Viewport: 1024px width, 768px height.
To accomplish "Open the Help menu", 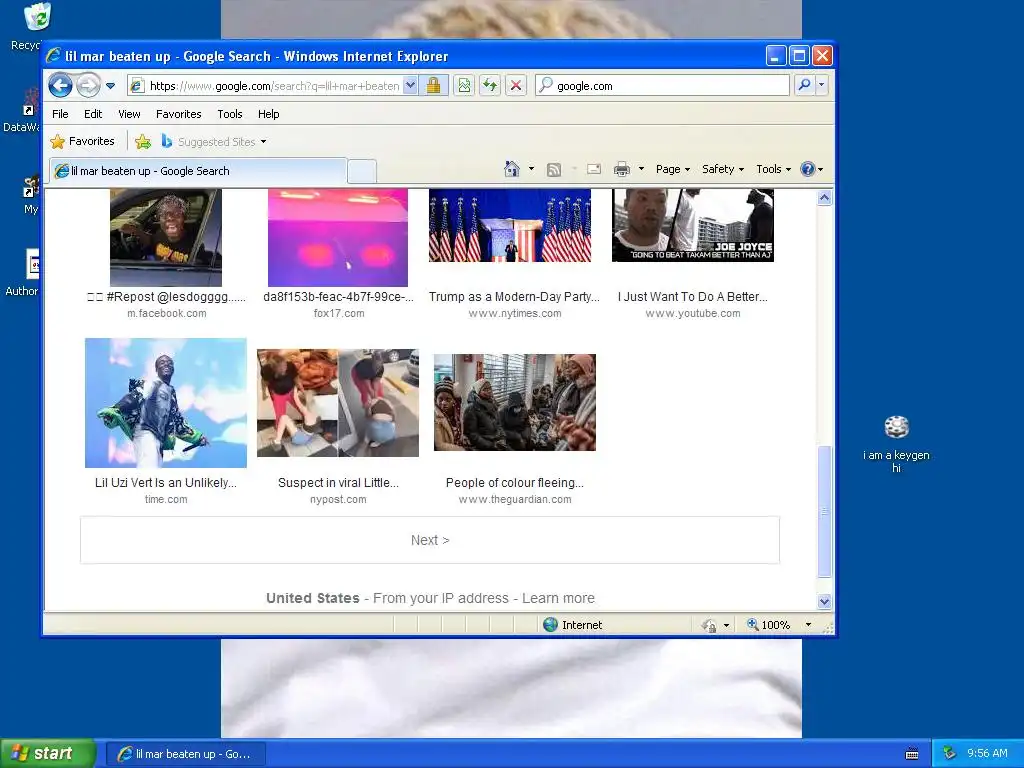I will pos(268,114).
